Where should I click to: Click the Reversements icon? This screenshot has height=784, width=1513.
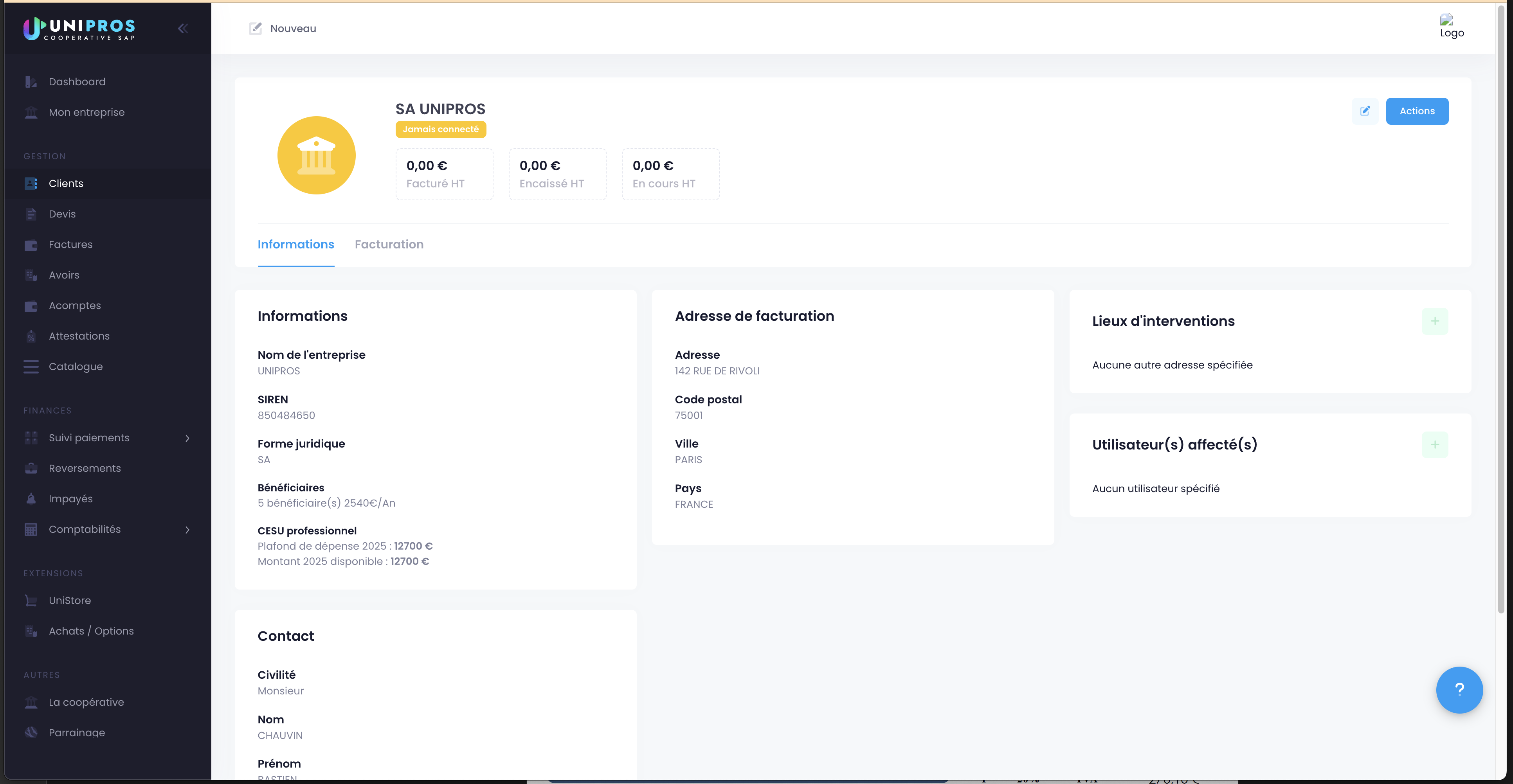pyautogui.click(x=31, y=468)
